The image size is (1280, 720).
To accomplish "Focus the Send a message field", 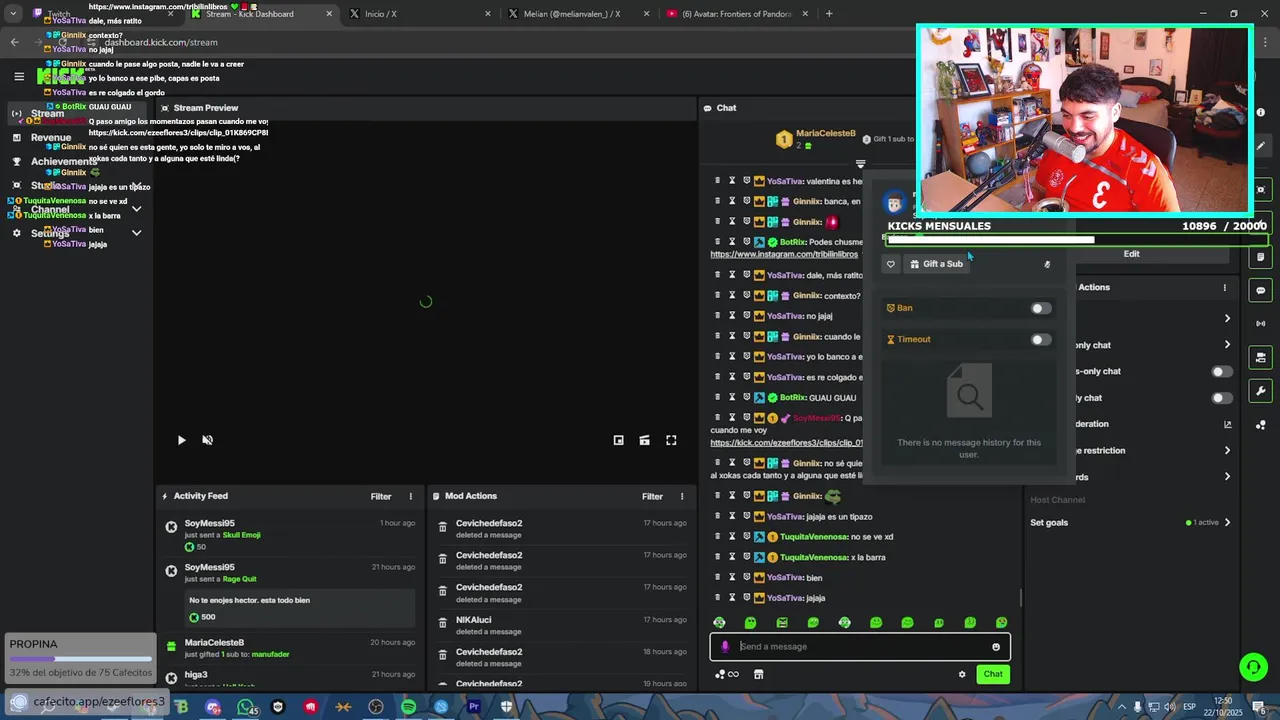I will coord(860,647).
